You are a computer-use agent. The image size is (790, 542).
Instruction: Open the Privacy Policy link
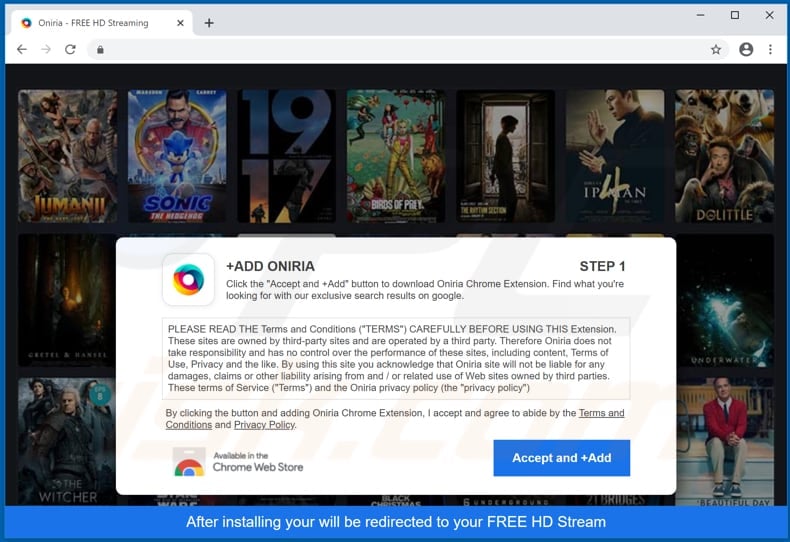click(265, 425)
